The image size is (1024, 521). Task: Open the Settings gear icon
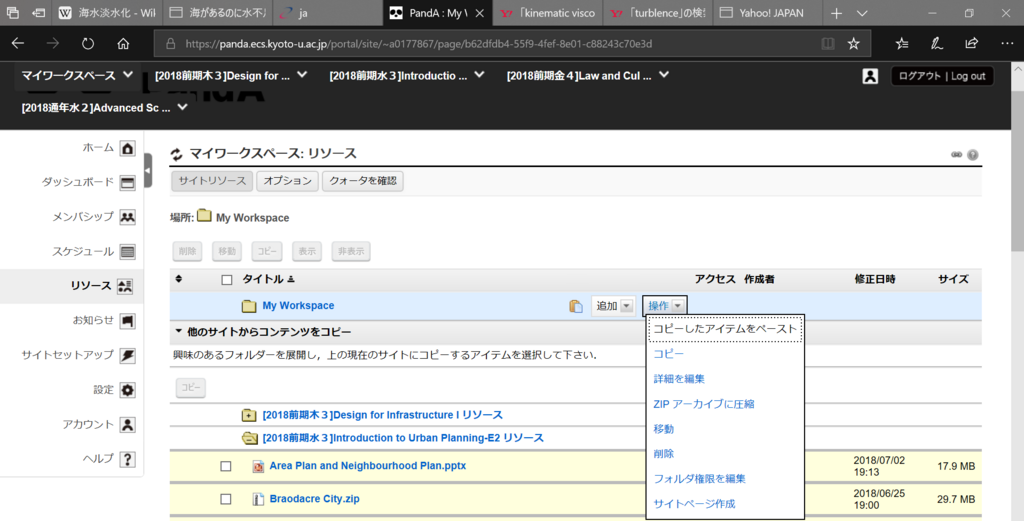click(127, 390)
